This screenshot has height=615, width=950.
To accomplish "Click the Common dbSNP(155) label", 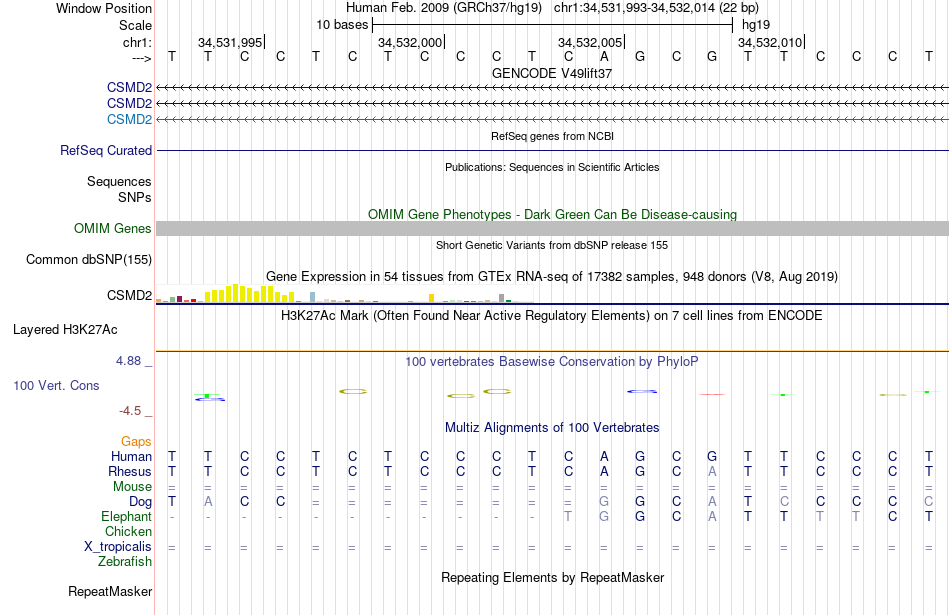I will point(88,259).
